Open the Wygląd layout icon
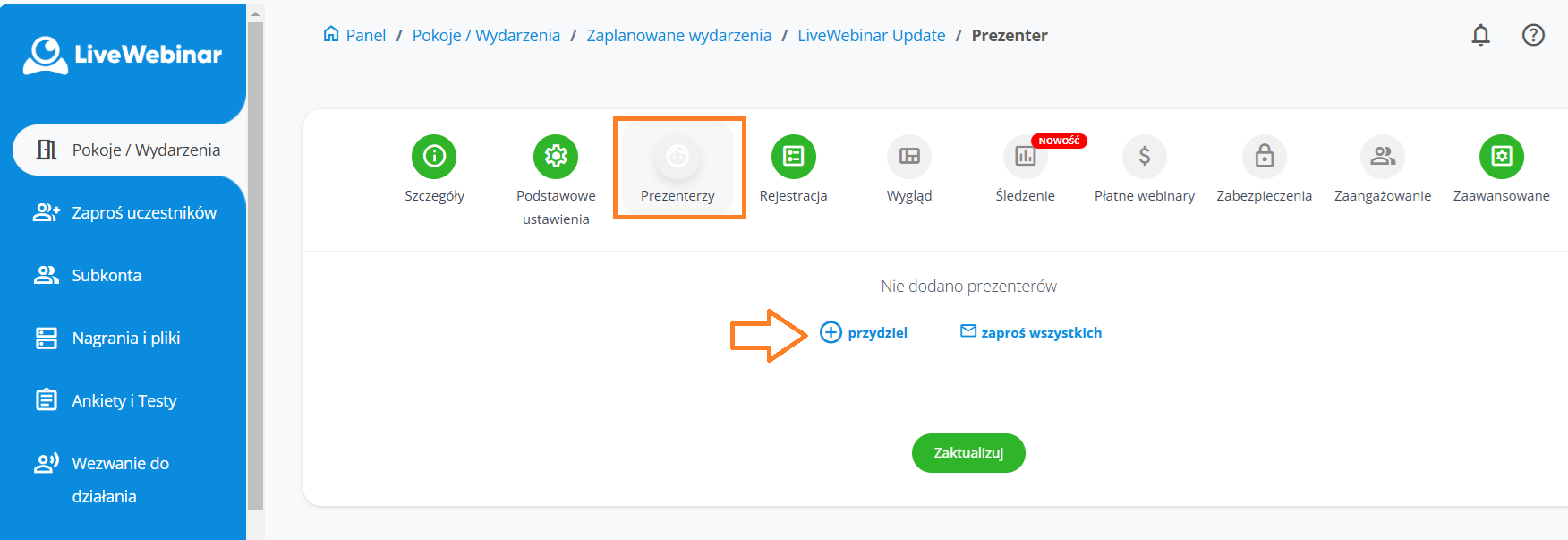 [909, 157]
